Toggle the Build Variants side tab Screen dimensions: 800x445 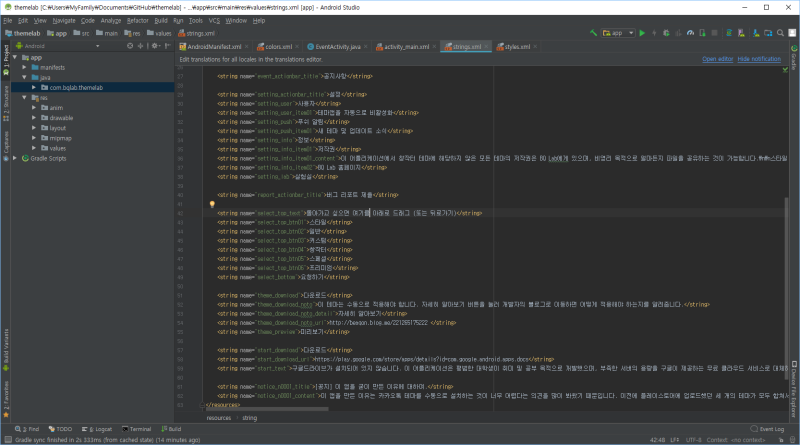point(6,350)
